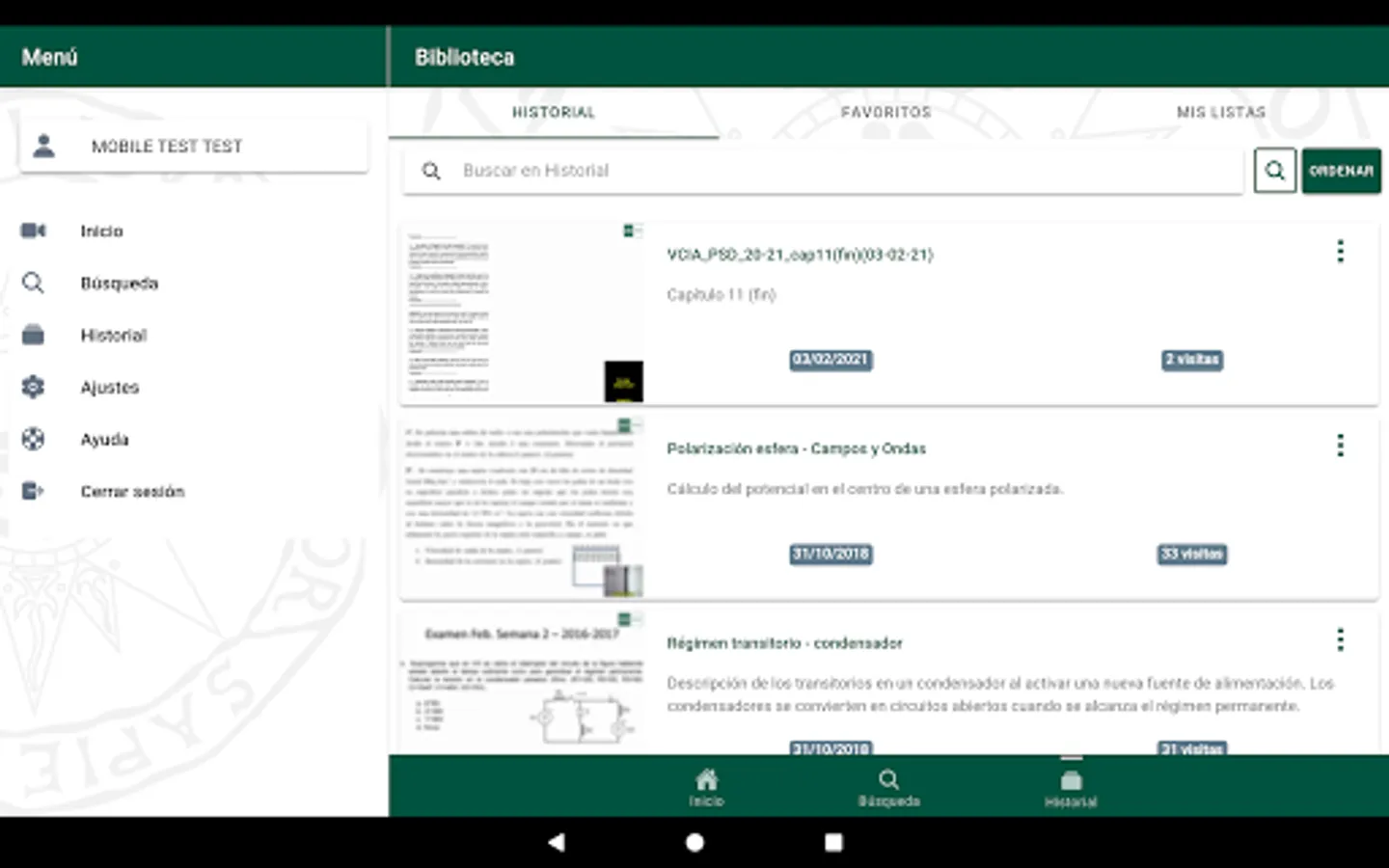Tap the Inicio home icon in bottom bar

[x=706, y=779]
